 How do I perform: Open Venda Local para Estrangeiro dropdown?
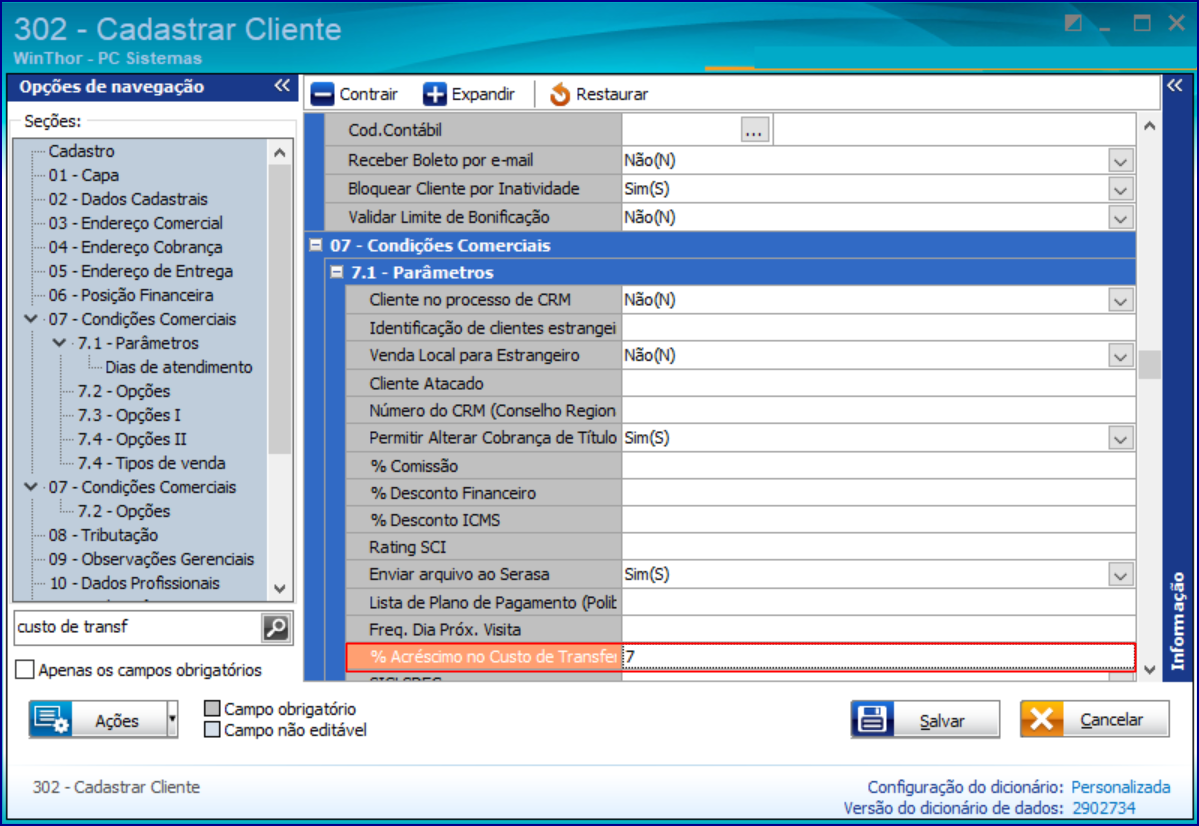[1120, 356]
